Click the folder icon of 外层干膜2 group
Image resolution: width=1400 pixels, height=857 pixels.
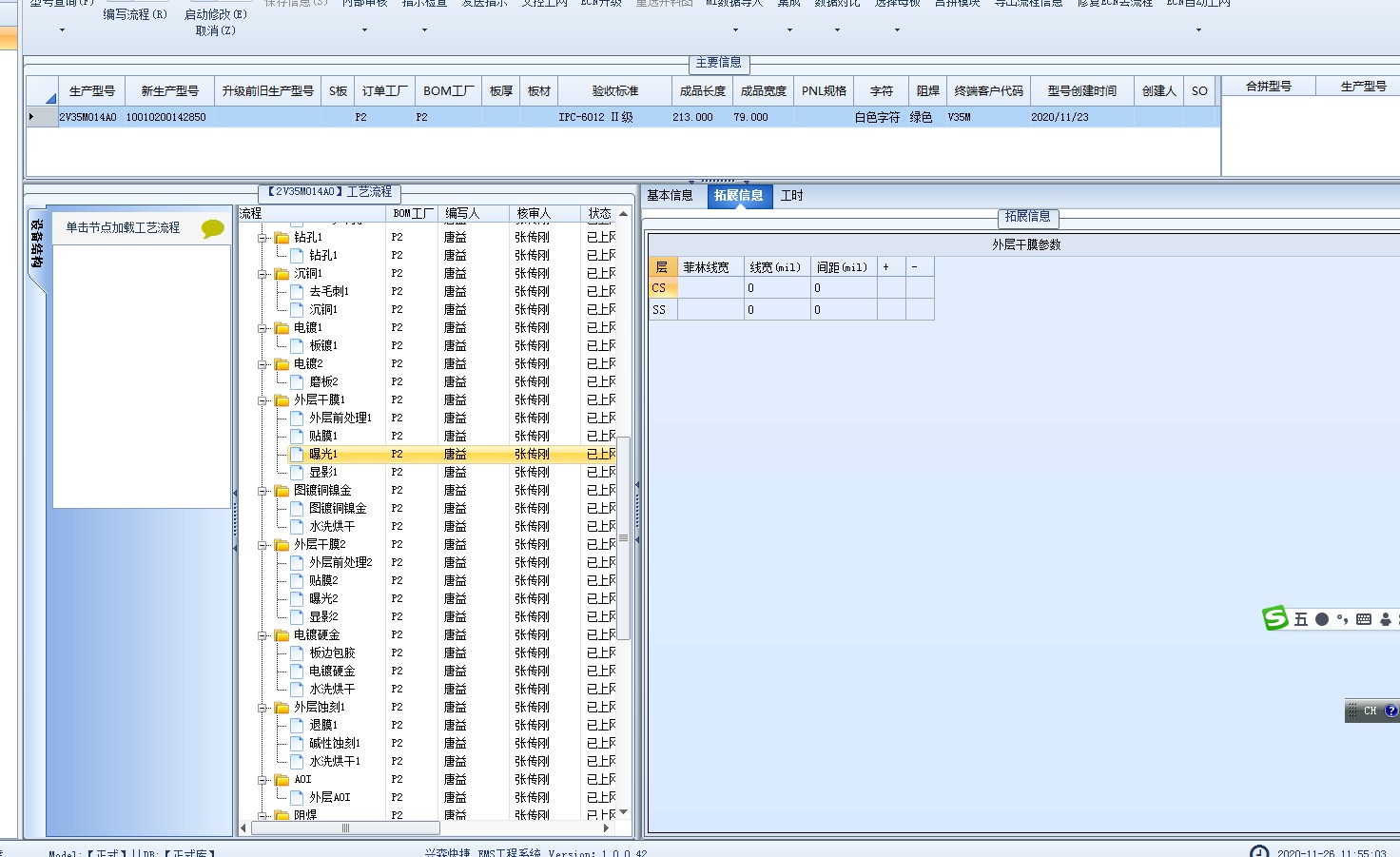pyautogui.click(x=282, y=544)
